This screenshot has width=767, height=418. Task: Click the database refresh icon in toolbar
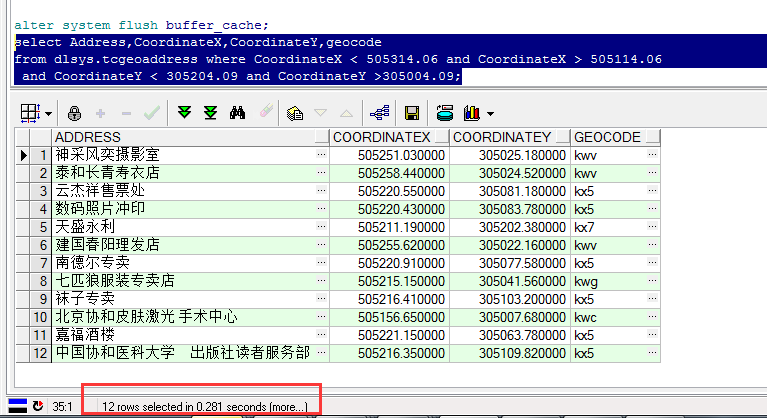[445, 113]
